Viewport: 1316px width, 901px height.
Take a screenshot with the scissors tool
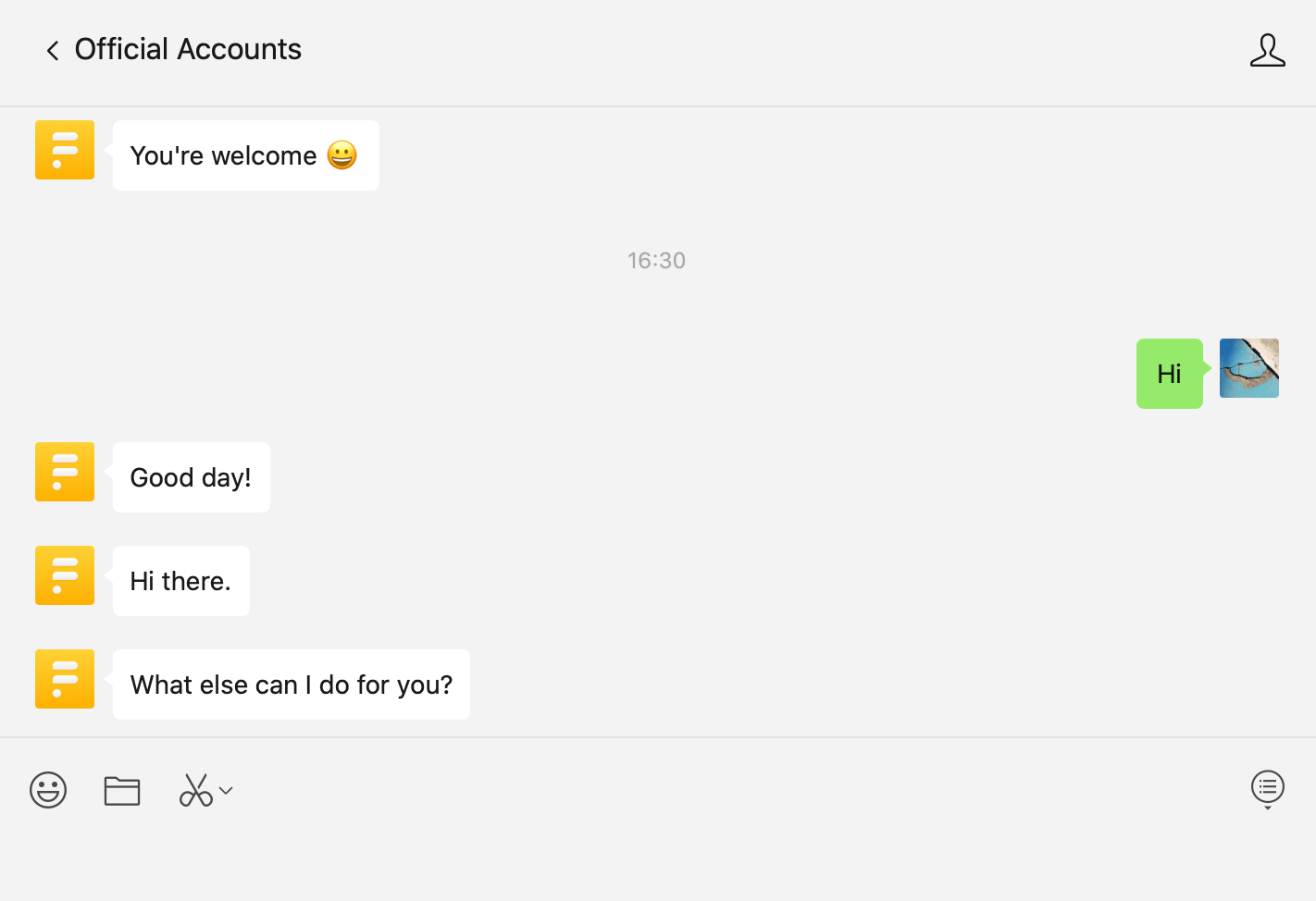click(196, 790)
